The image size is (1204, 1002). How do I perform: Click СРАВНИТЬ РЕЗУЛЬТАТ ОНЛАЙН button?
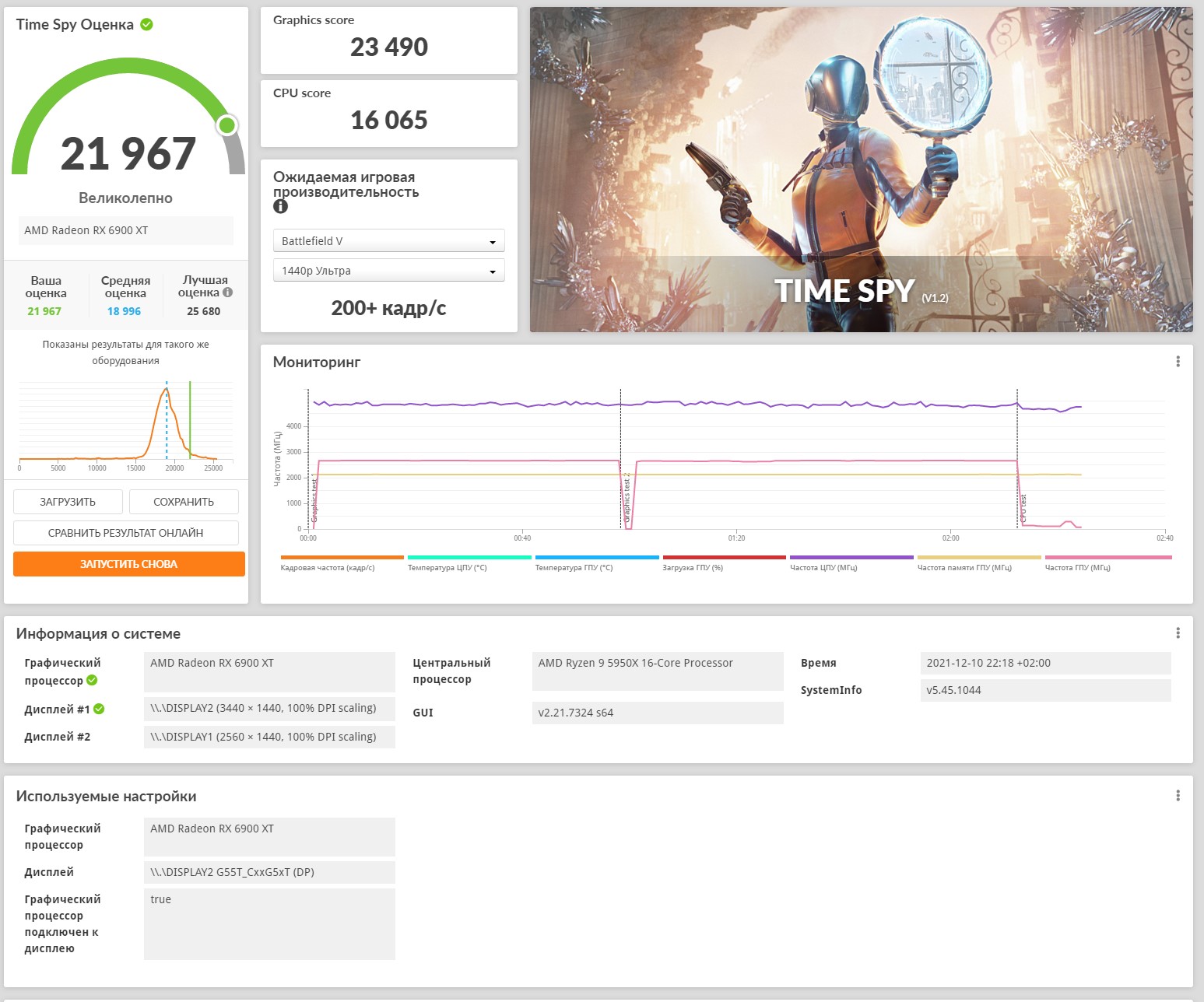pos(126,533)
